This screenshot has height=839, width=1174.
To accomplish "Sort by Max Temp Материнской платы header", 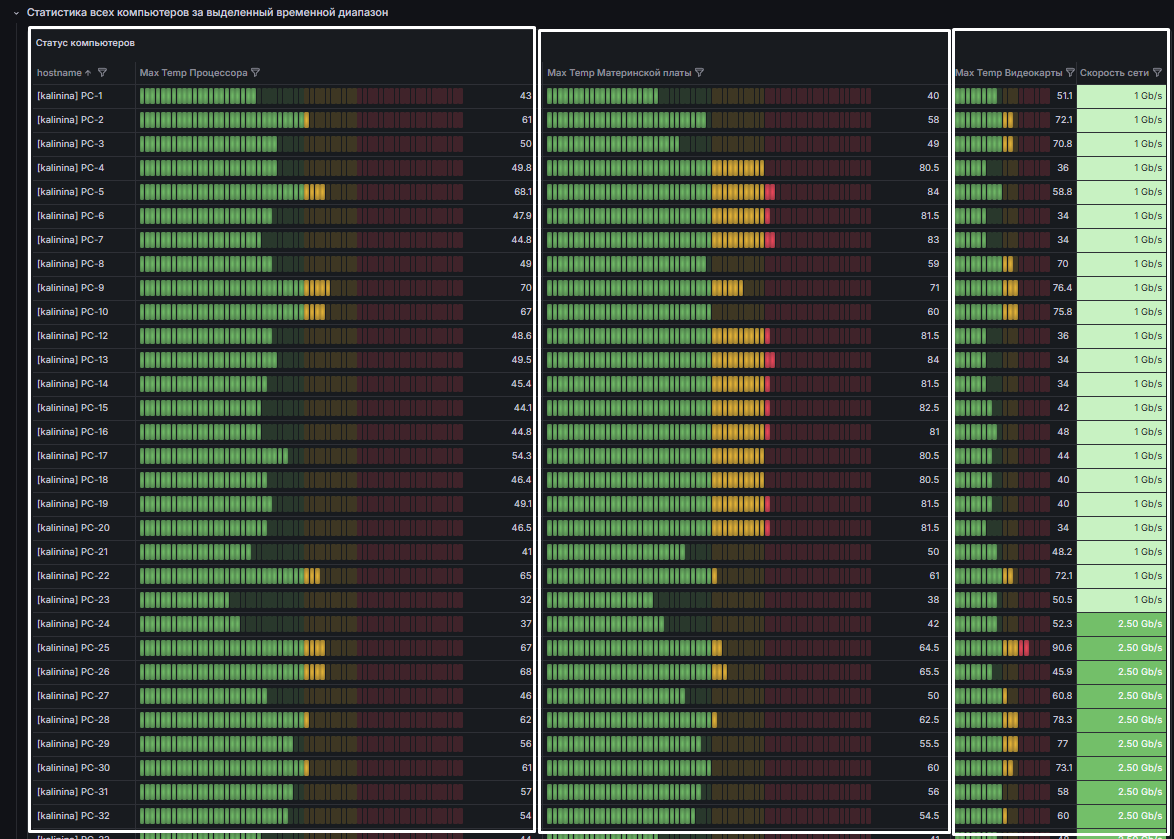I will [619, 73].
